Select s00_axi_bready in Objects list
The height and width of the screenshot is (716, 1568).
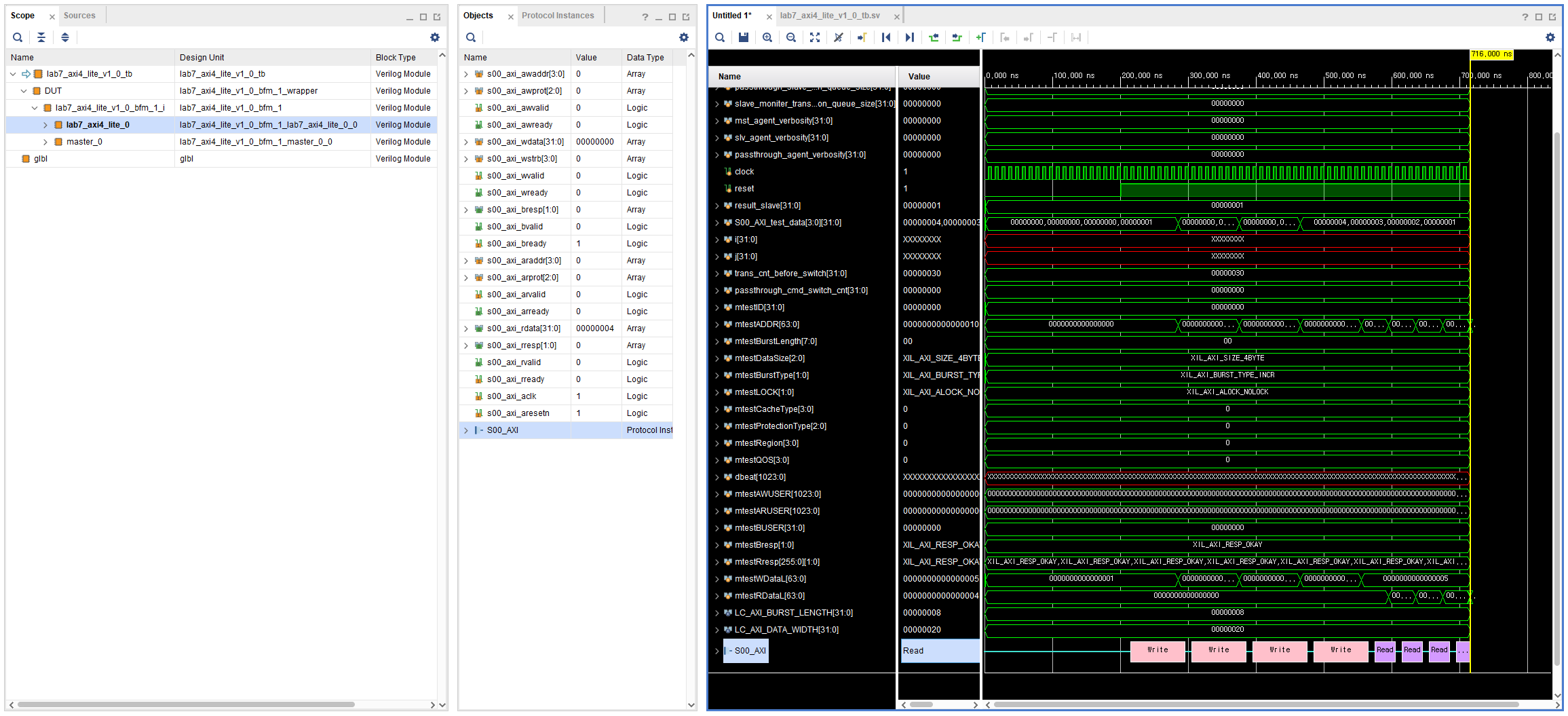(566, 244)
